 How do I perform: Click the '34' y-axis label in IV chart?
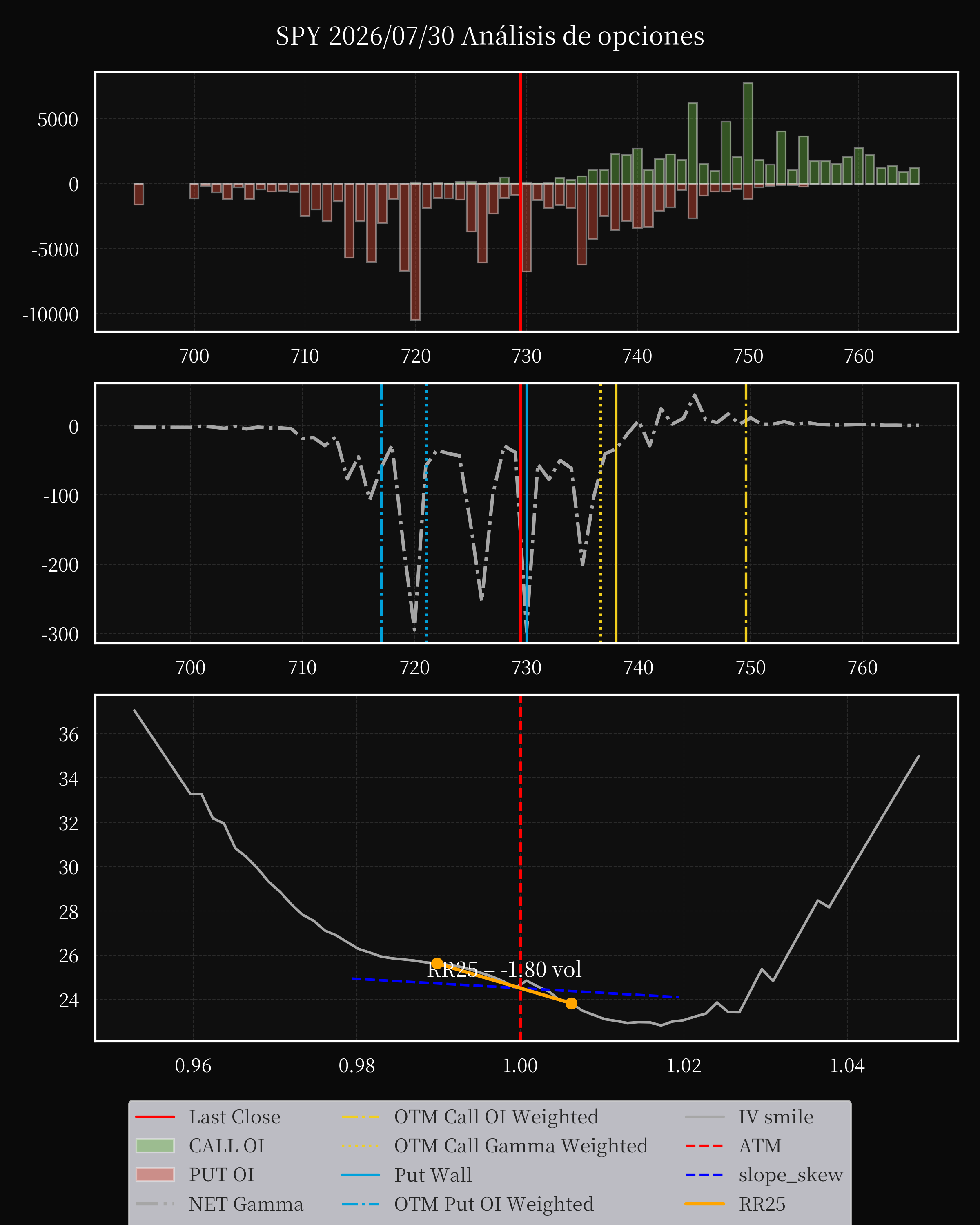pos(69,779)
